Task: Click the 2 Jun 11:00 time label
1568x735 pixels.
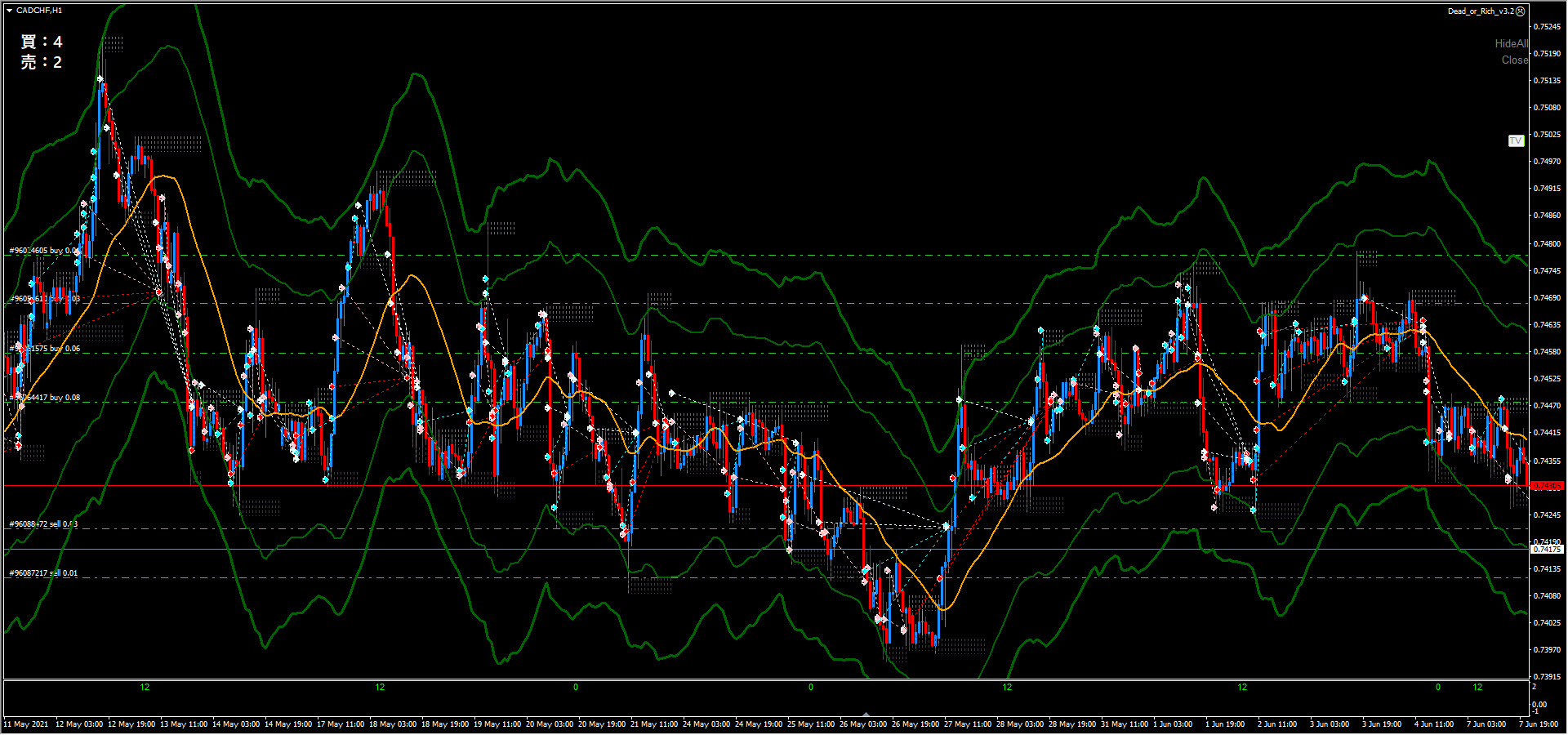Action: 1277,724
